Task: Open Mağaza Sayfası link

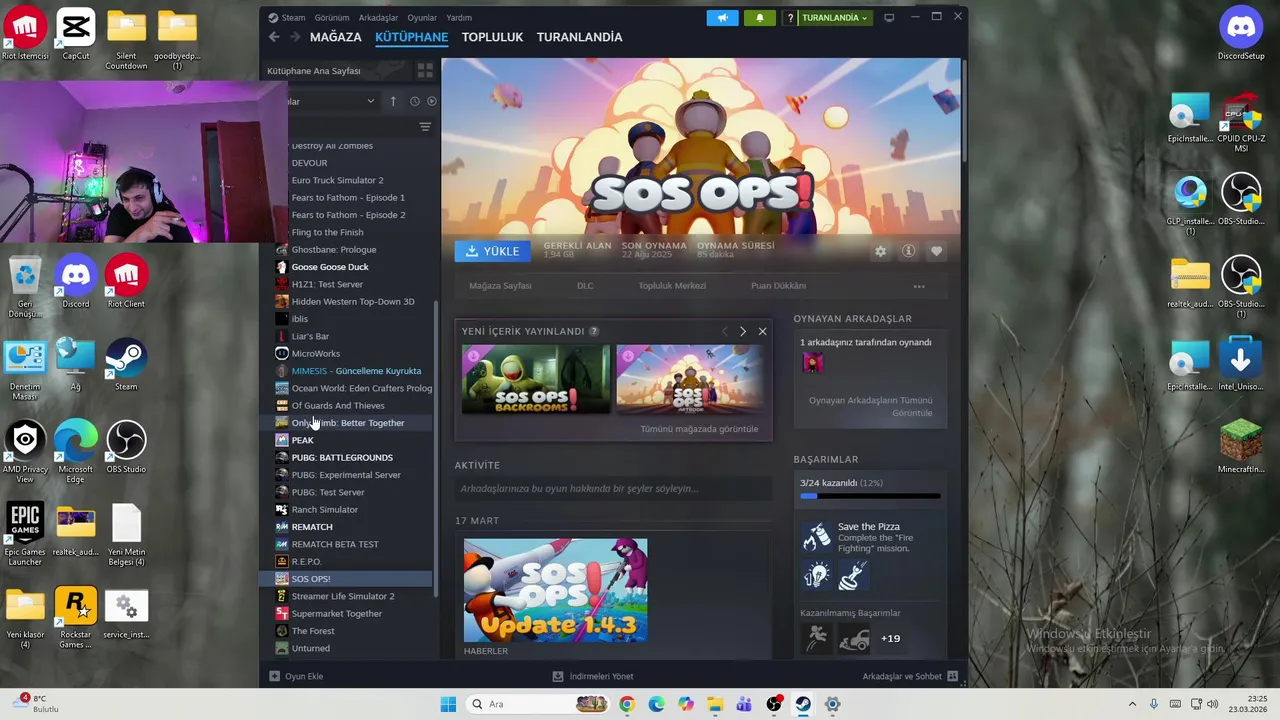Action: click(x=500, y=286)
